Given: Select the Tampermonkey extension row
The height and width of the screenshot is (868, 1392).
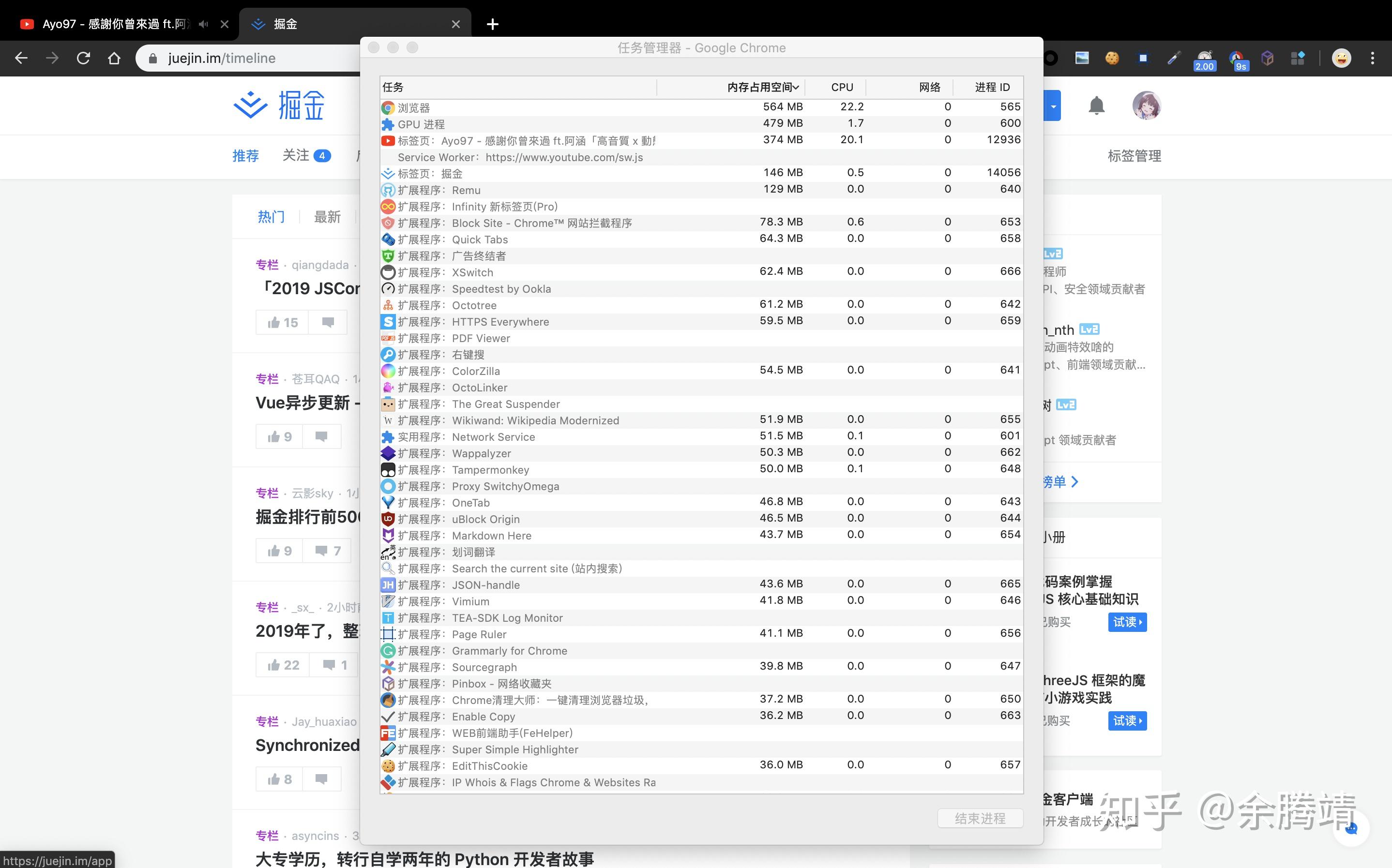Looking at the screenshot, I should tap(701, 470).
